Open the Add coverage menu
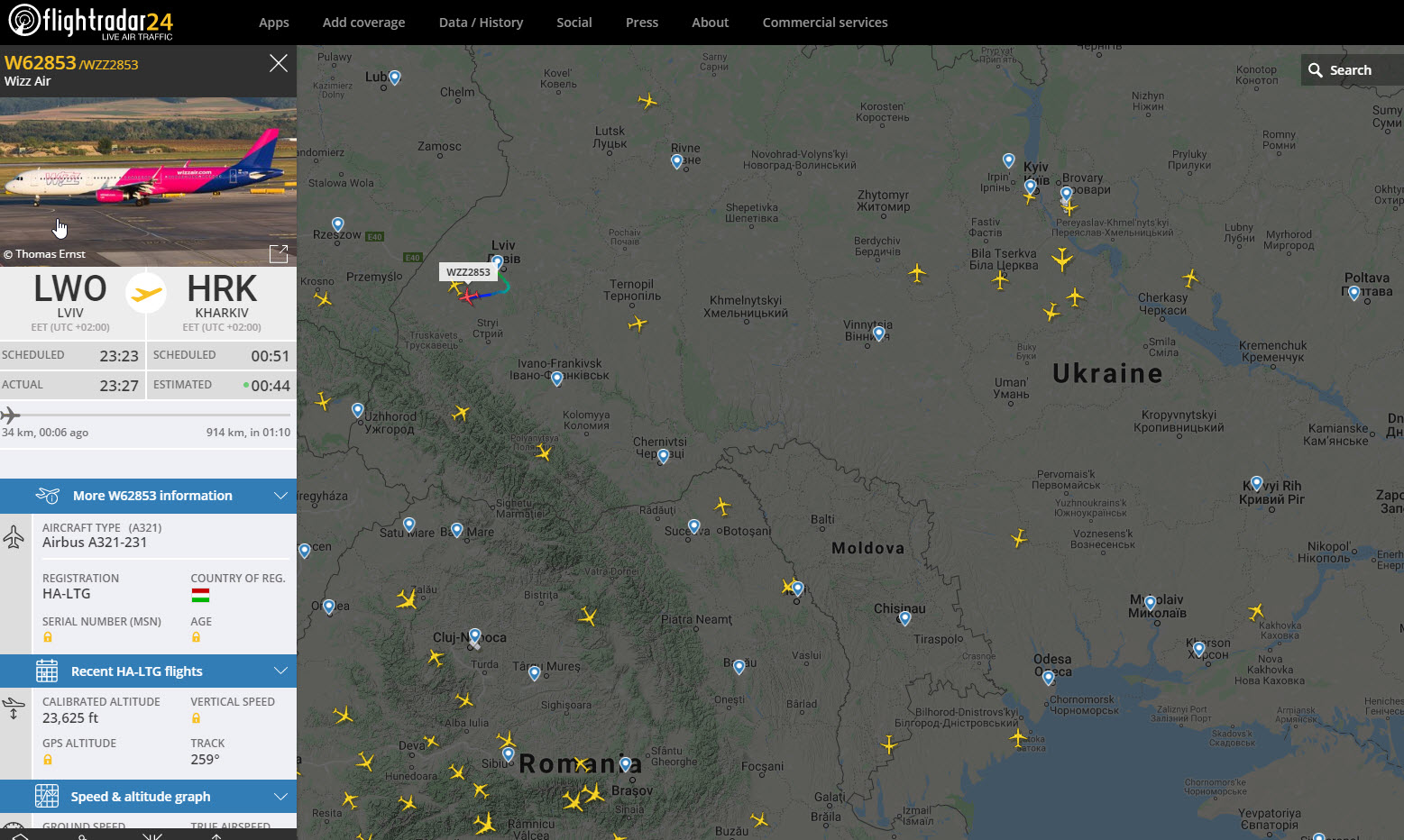Viewport: 1404px width, 840px height. 363,23
